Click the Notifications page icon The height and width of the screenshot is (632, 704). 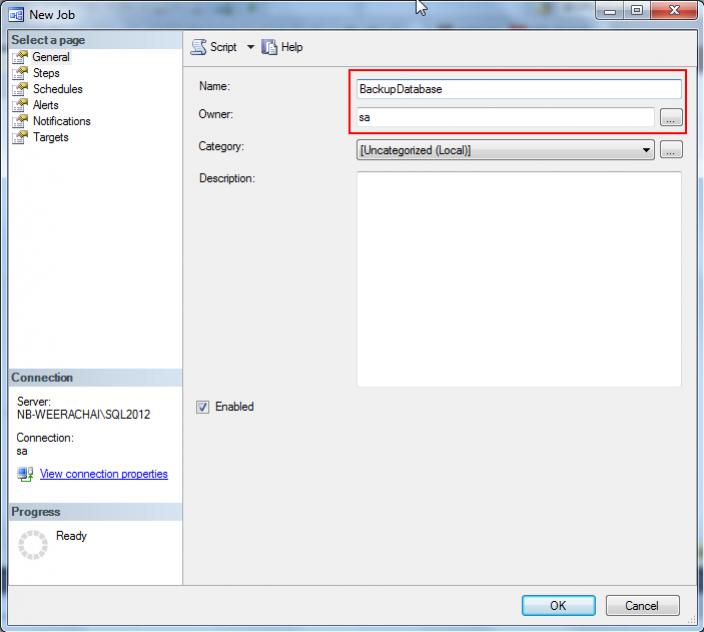[x=20, y=122]
